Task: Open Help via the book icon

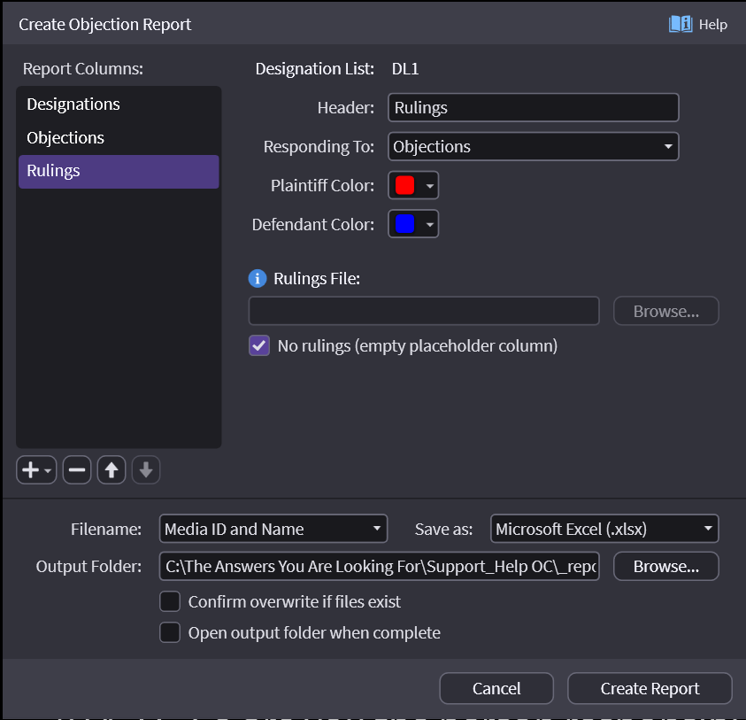Action: 681,24
